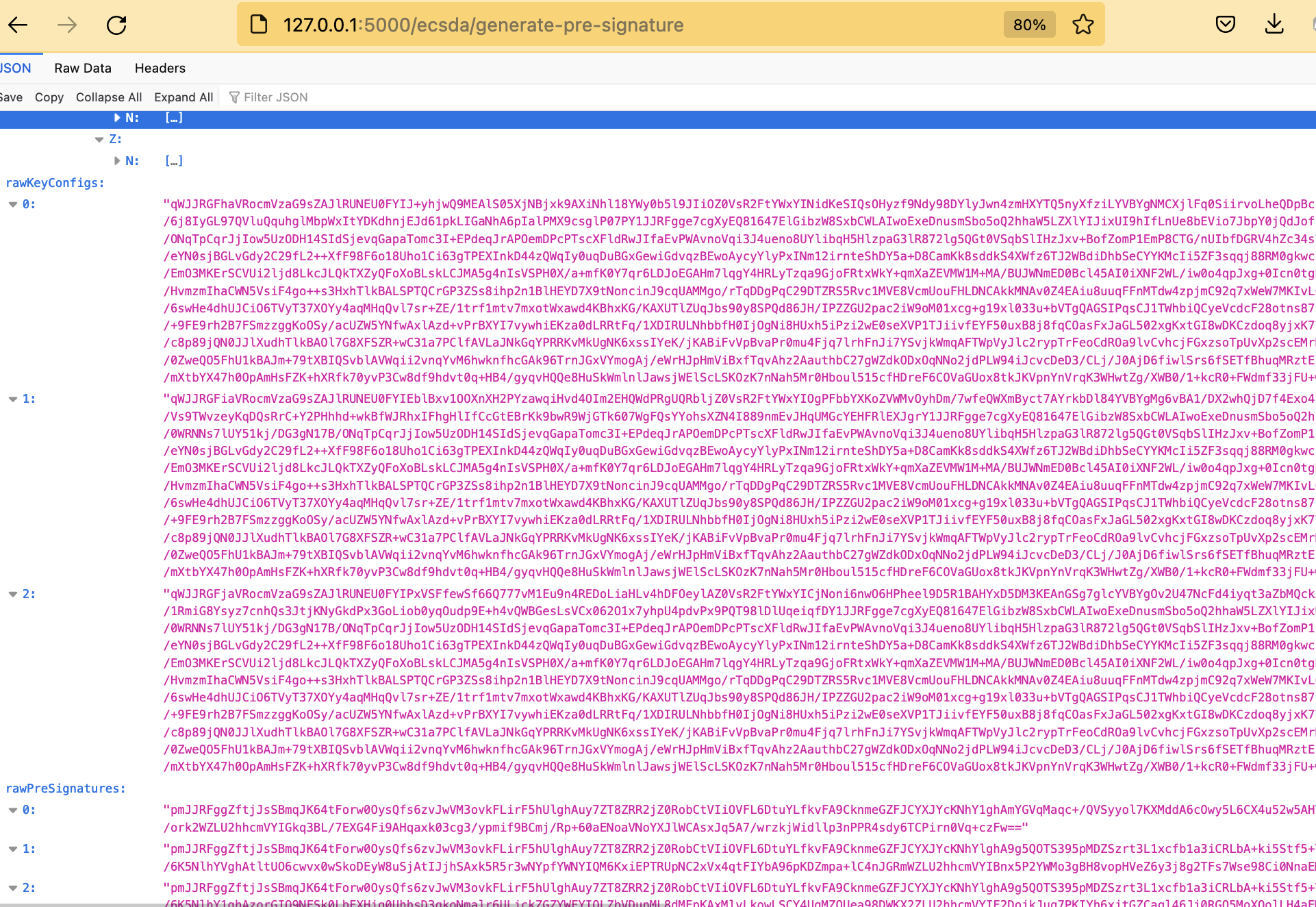Collapse the Z node
Viewport: 1316px width, 907px height.
click(99, 139)
